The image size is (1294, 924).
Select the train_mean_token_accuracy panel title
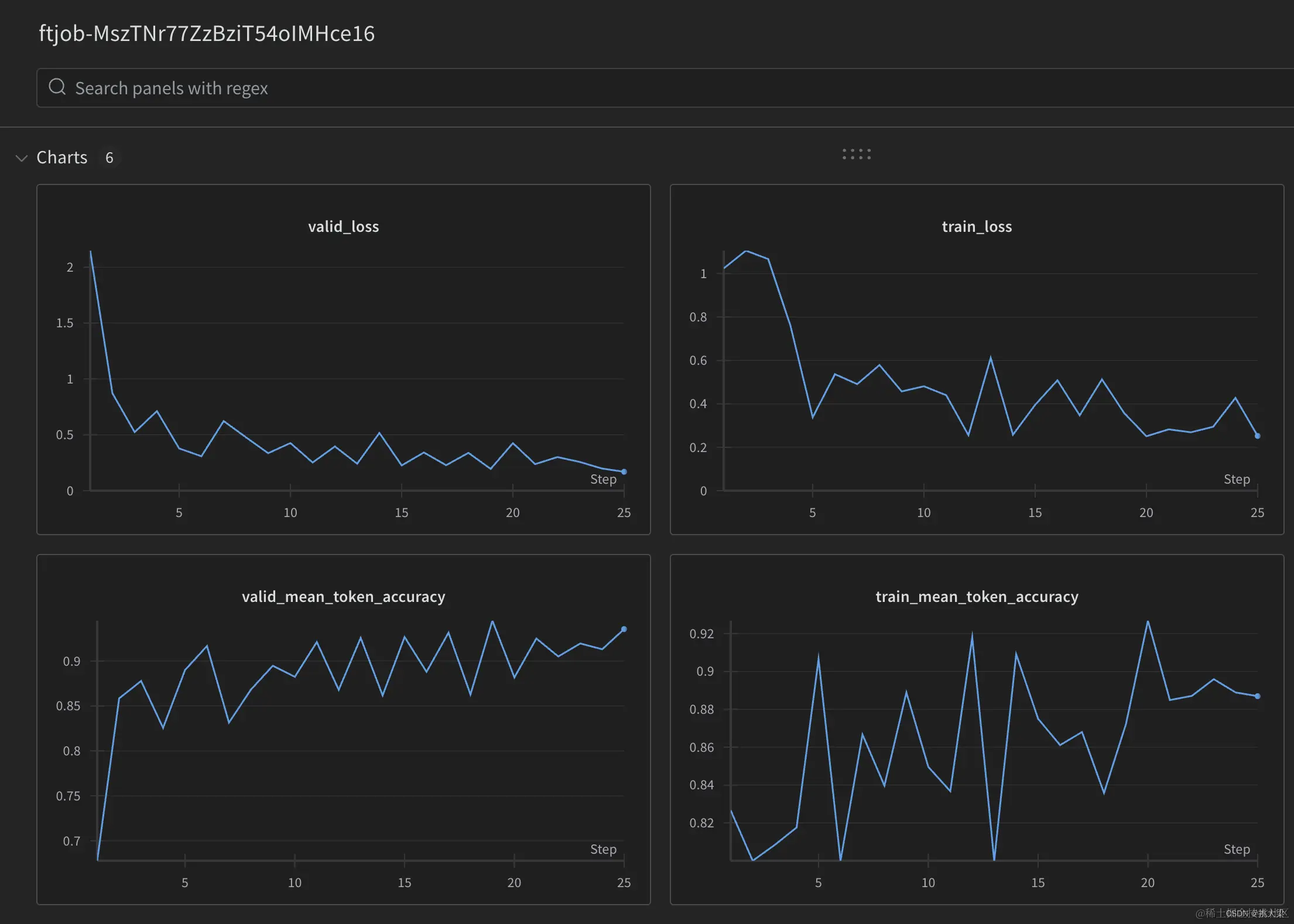976,597
